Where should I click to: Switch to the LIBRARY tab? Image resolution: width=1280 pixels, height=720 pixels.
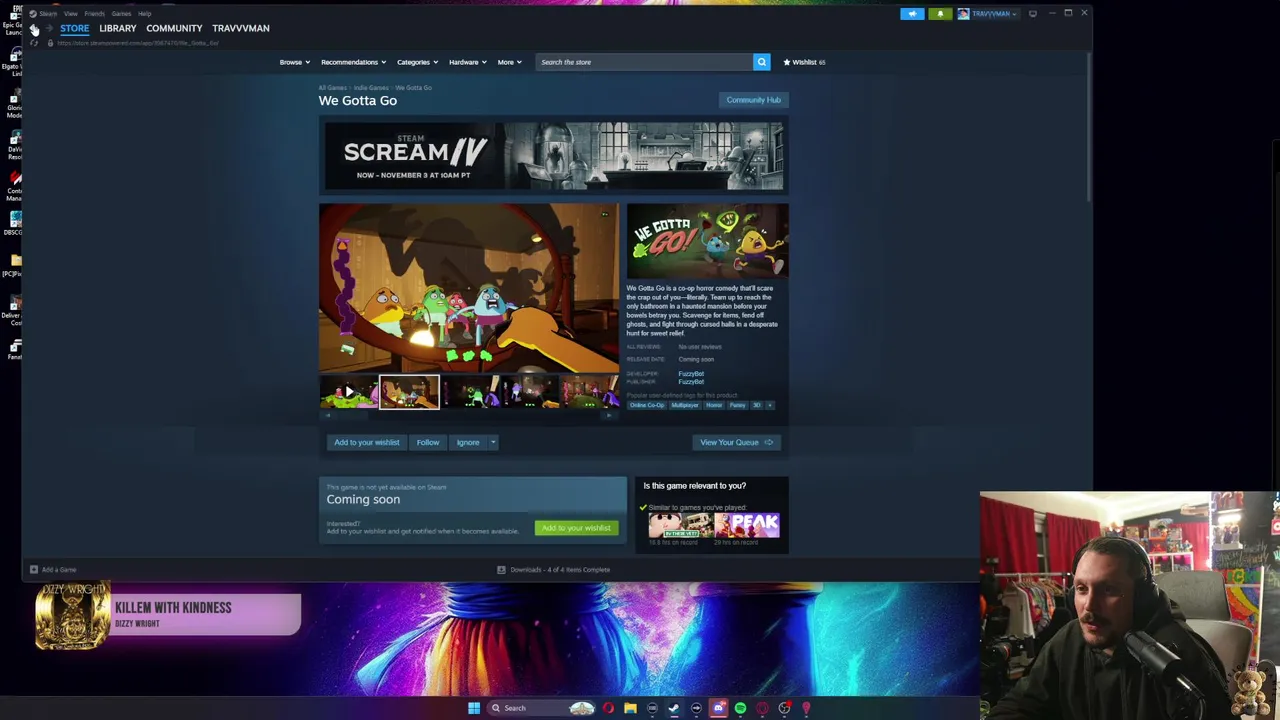pos(117,28)
